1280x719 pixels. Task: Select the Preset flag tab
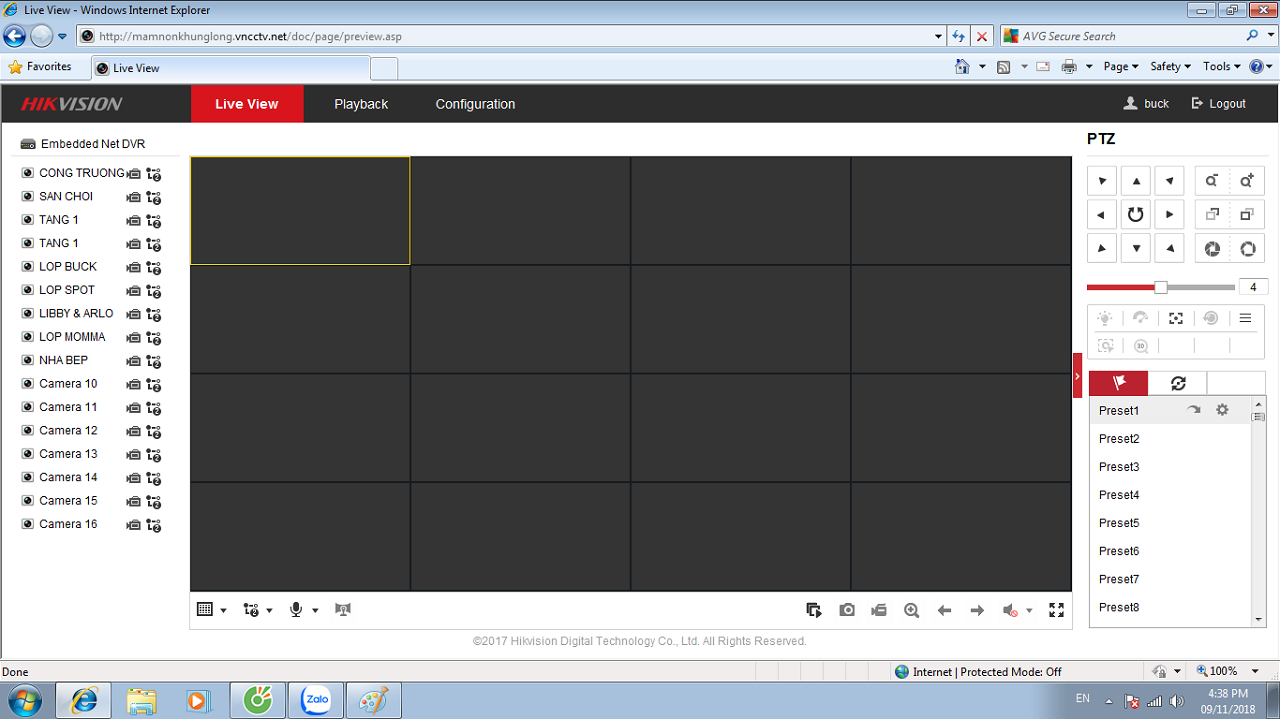pyautogui.click(x=1118, y=383)
